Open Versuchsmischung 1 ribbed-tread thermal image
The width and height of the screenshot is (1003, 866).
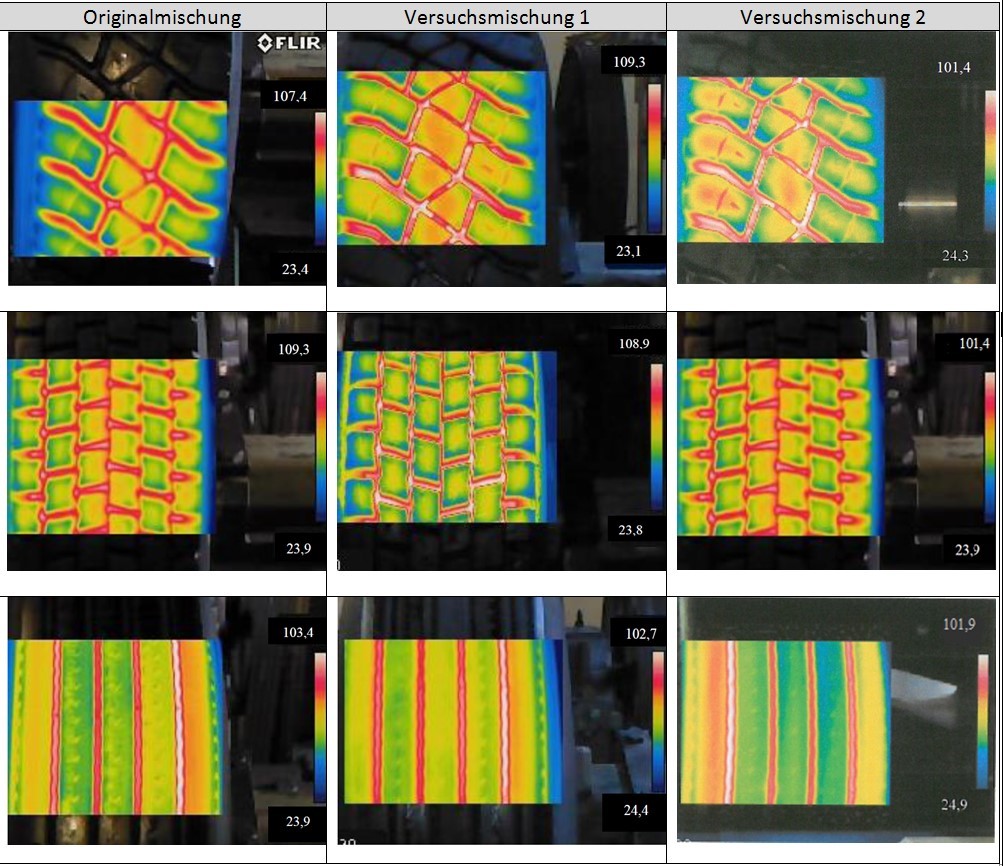tap(502, 721)
